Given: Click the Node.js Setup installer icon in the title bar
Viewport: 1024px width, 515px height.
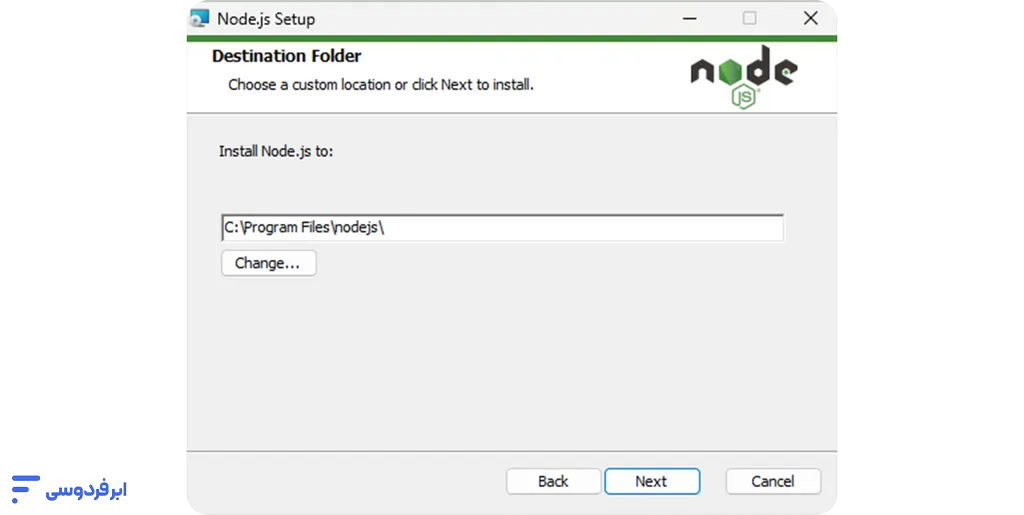Looking at the screenshot, I should tap(199, 18).
